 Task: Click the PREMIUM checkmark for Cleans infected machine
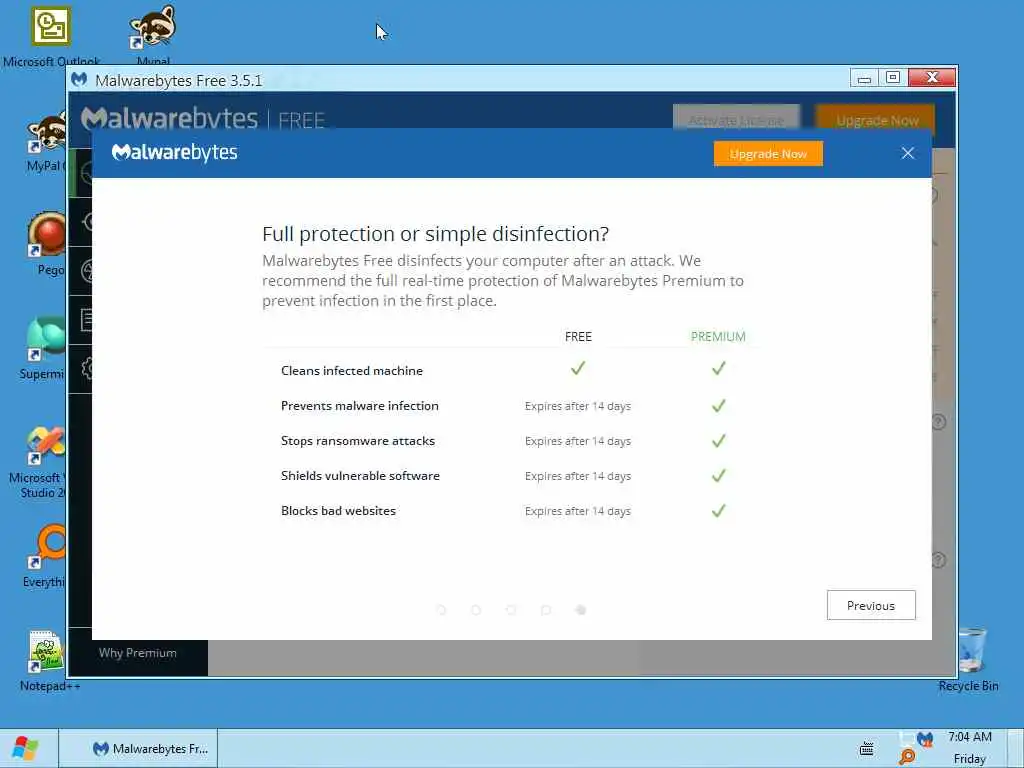718,368
